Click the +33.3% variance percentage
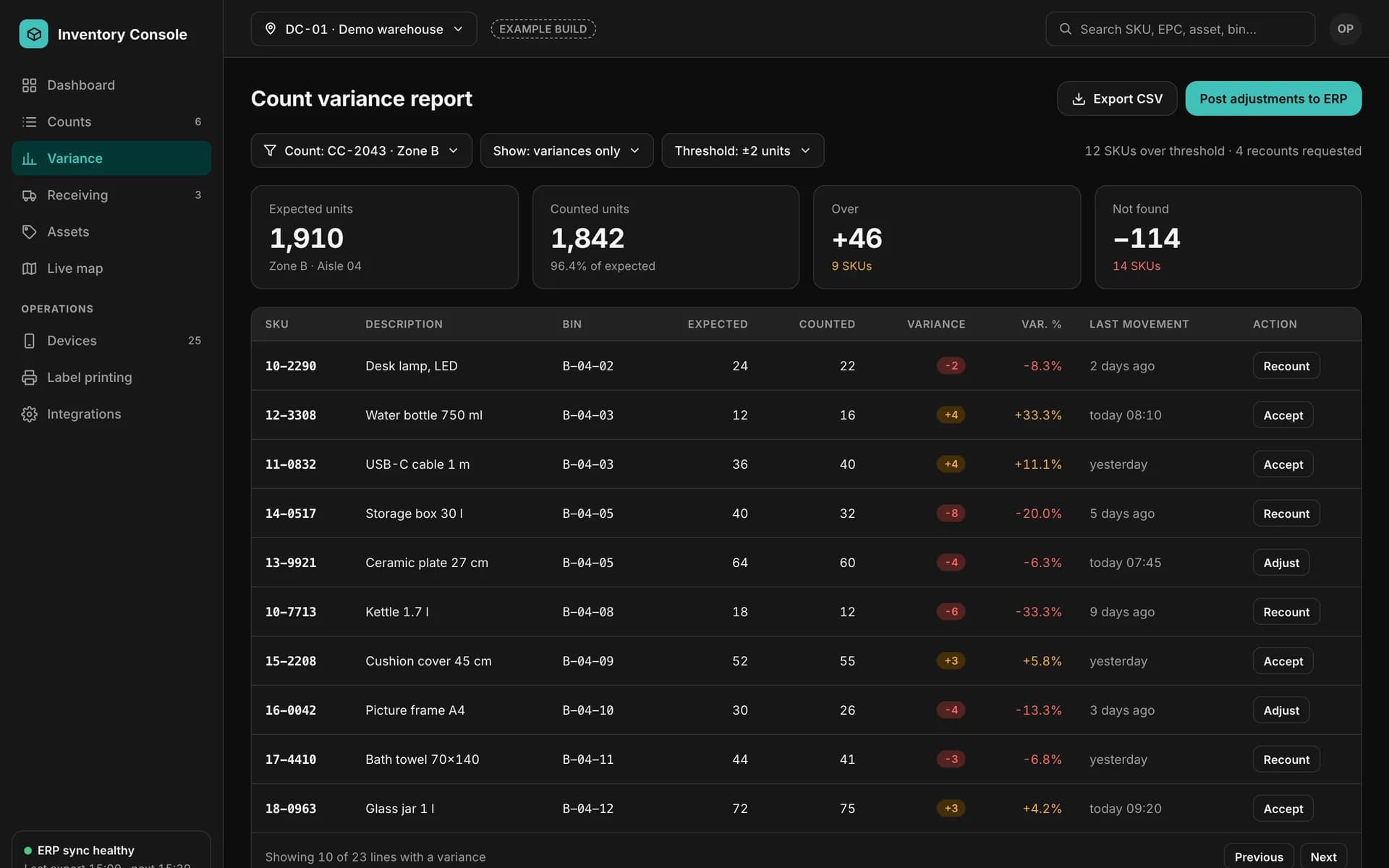 1037,415
